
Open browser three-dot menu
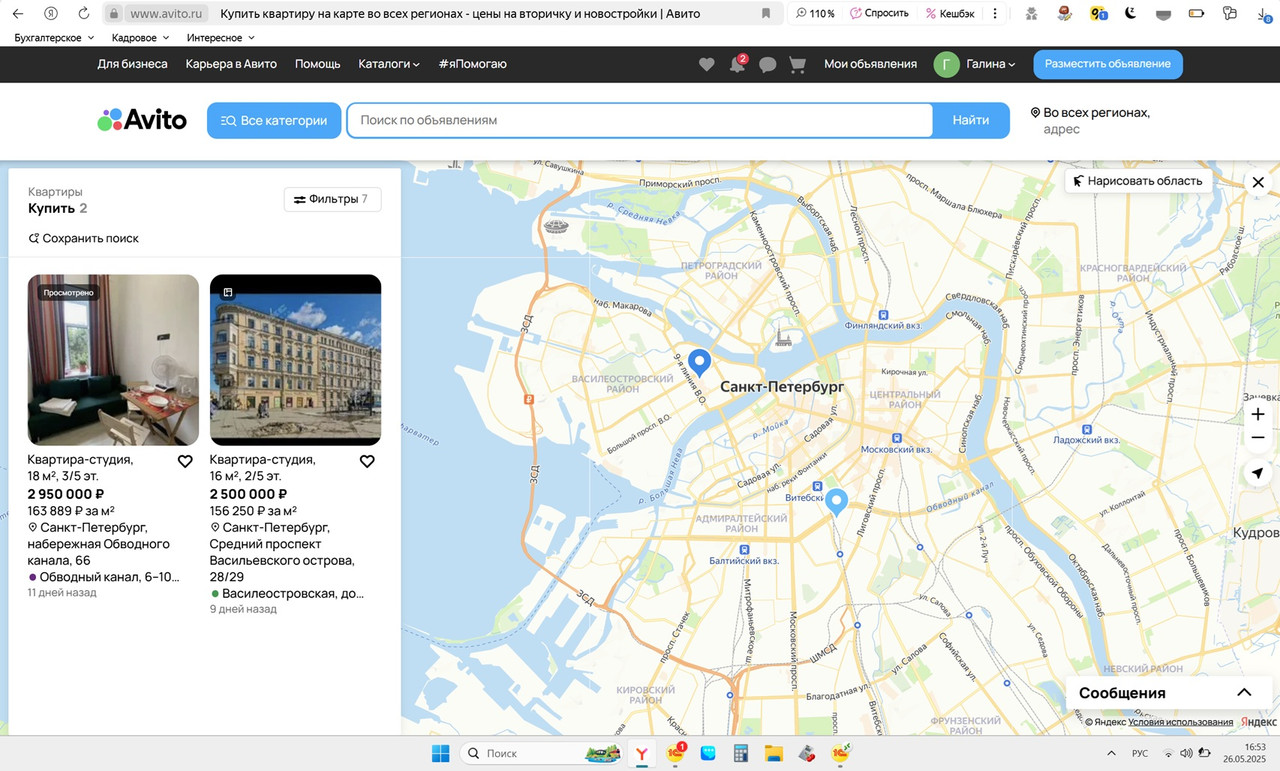(x=994, y=14)
